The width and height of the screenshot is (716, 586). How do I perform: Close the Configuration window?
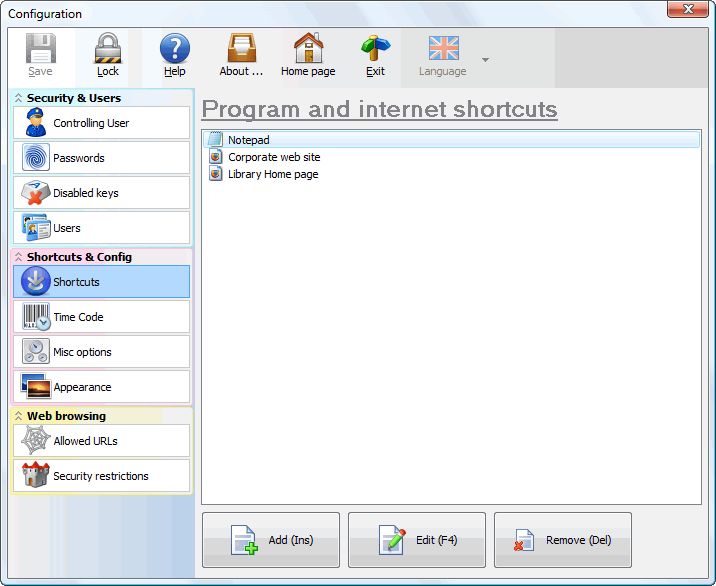688,9
